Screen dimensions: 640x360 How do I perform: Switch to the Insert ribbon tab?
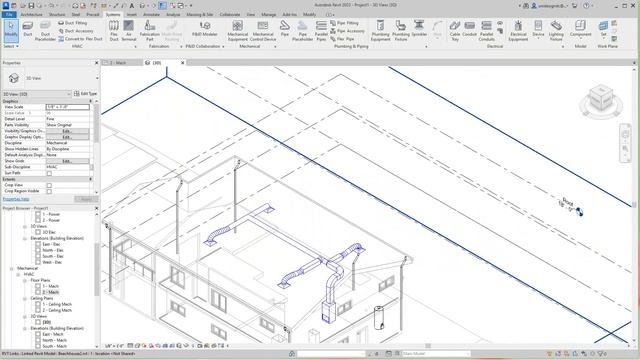coord(131,14)
